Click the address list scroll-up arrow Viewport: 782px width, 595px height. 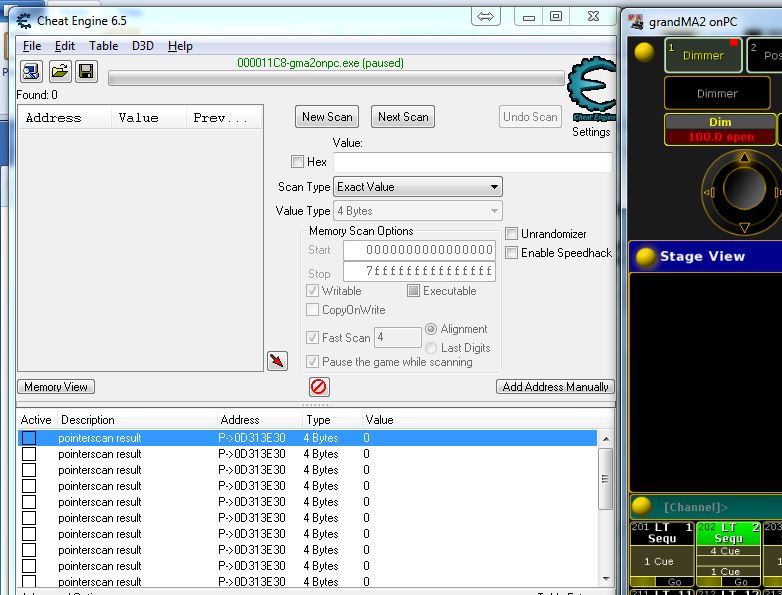[x=605, y=439]
